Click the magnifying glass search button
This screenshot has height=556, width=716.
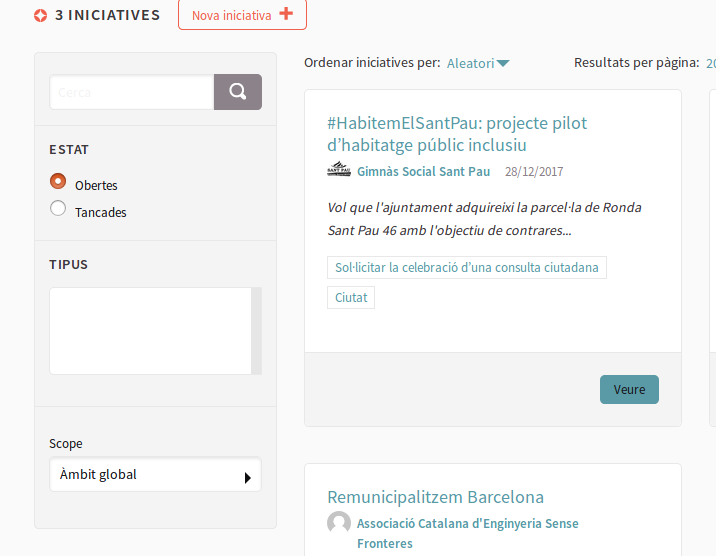[237, 92]
